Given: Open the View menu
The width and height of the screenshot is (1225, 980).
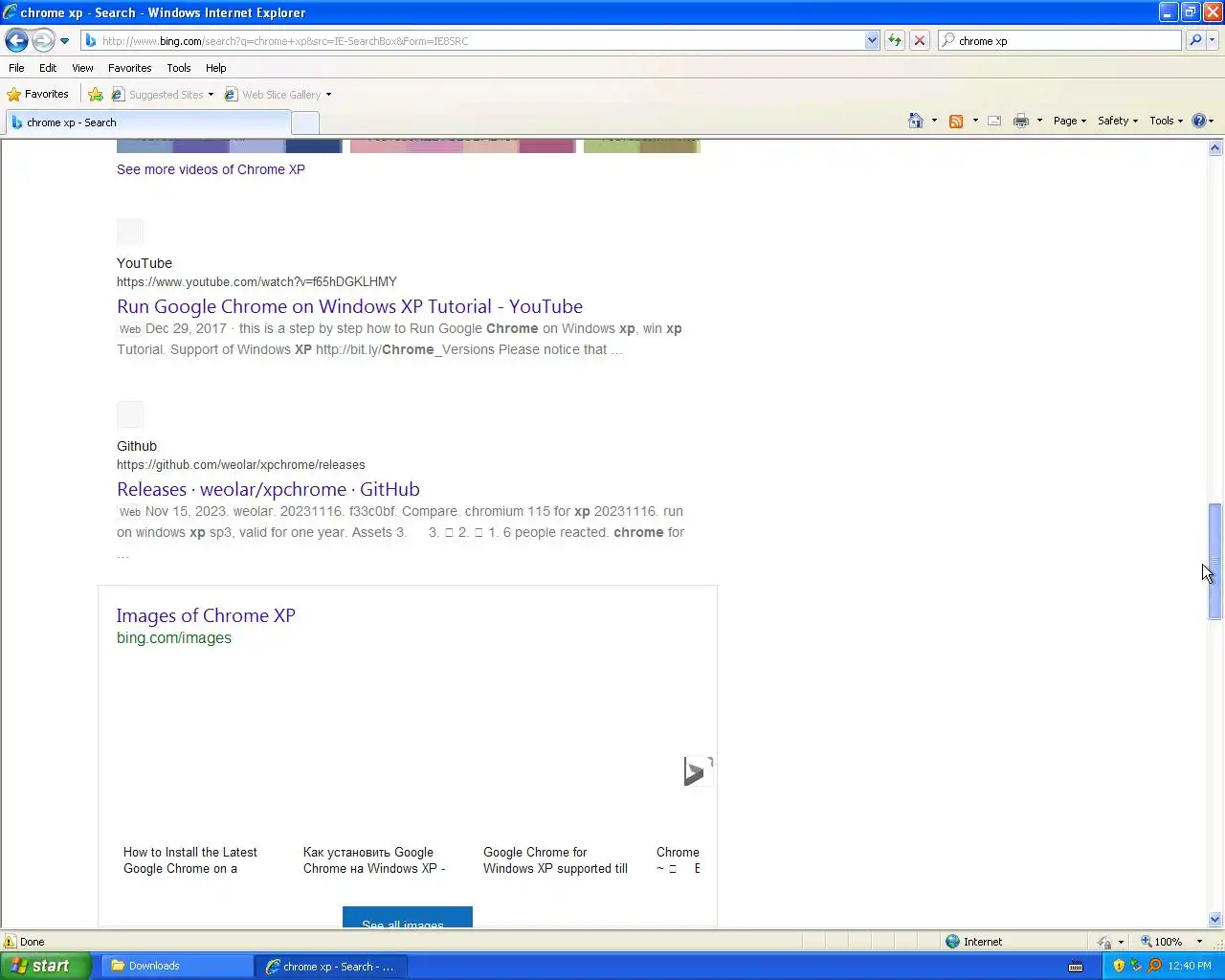Looking at the screenshot, I should [82, 68].
